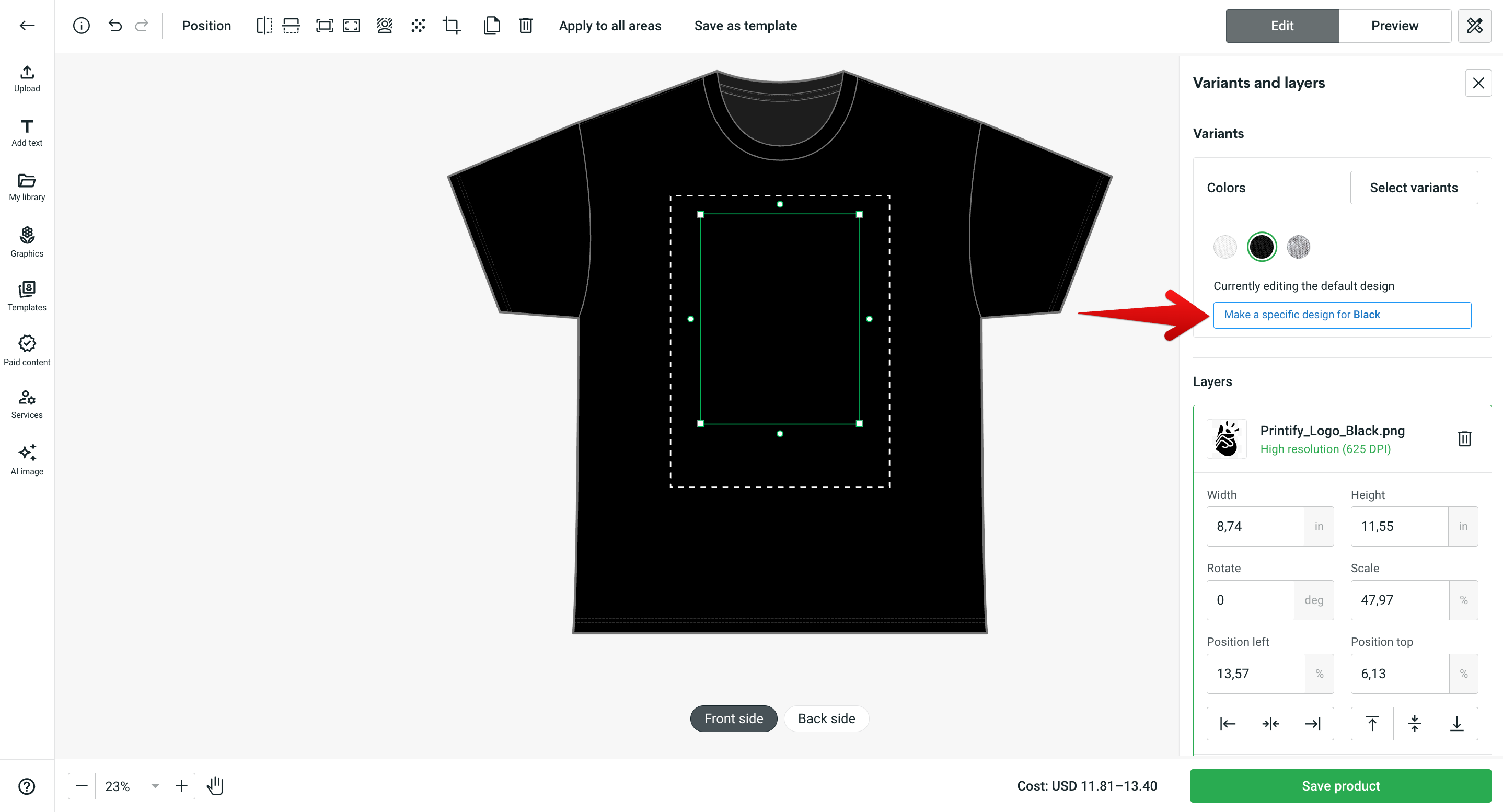Save the product
This screenshot has width=1503, height=812.
[1340, 786]
